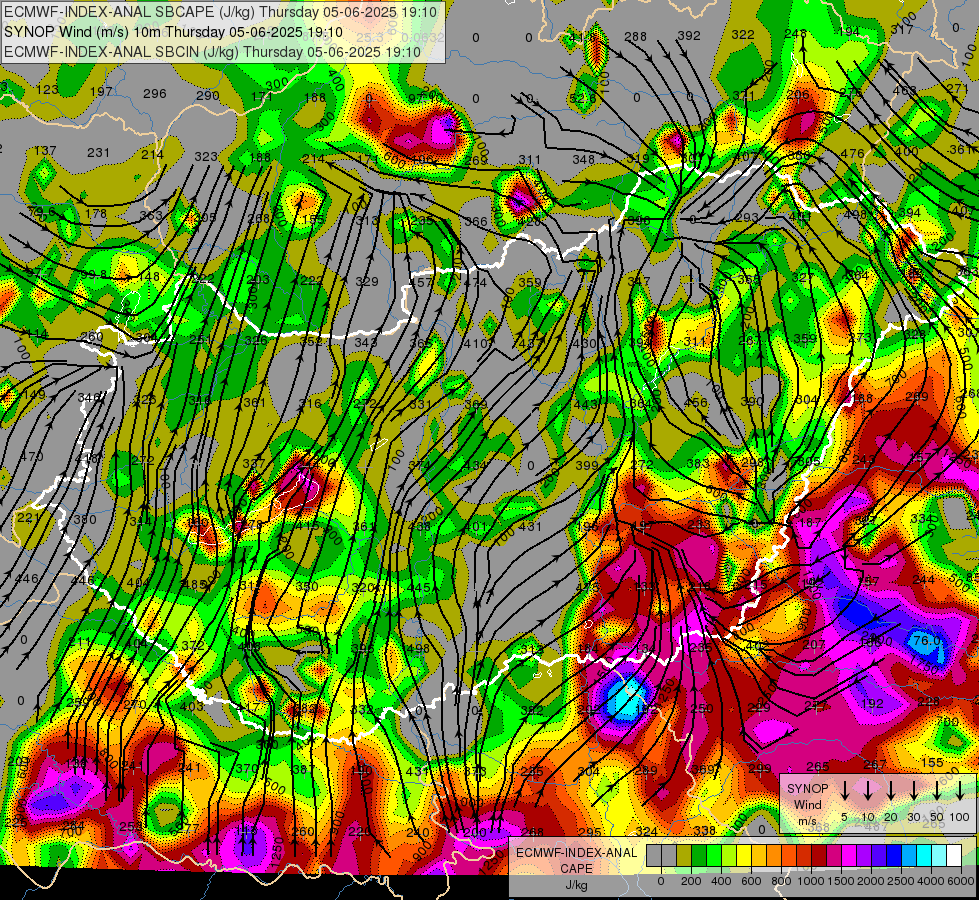Click the 79.6 value on the map
Image resolution: width=979 pixels, height=900 pixels.
tap(41, 211)
